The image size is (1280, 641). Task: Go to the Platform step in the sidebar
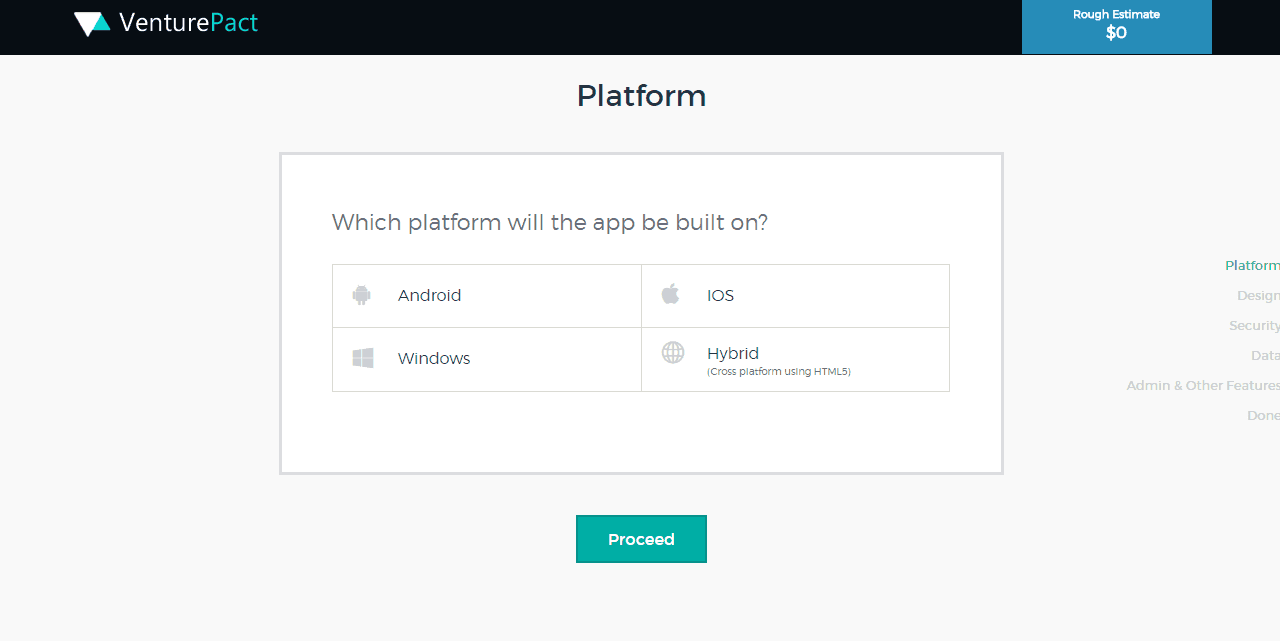tap(1251, 266)
